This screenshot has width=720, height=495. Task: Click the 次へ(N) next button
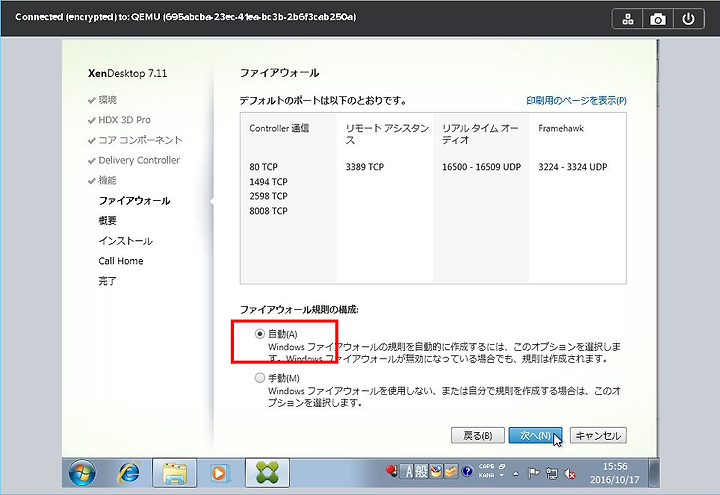(x=535, y=435)
